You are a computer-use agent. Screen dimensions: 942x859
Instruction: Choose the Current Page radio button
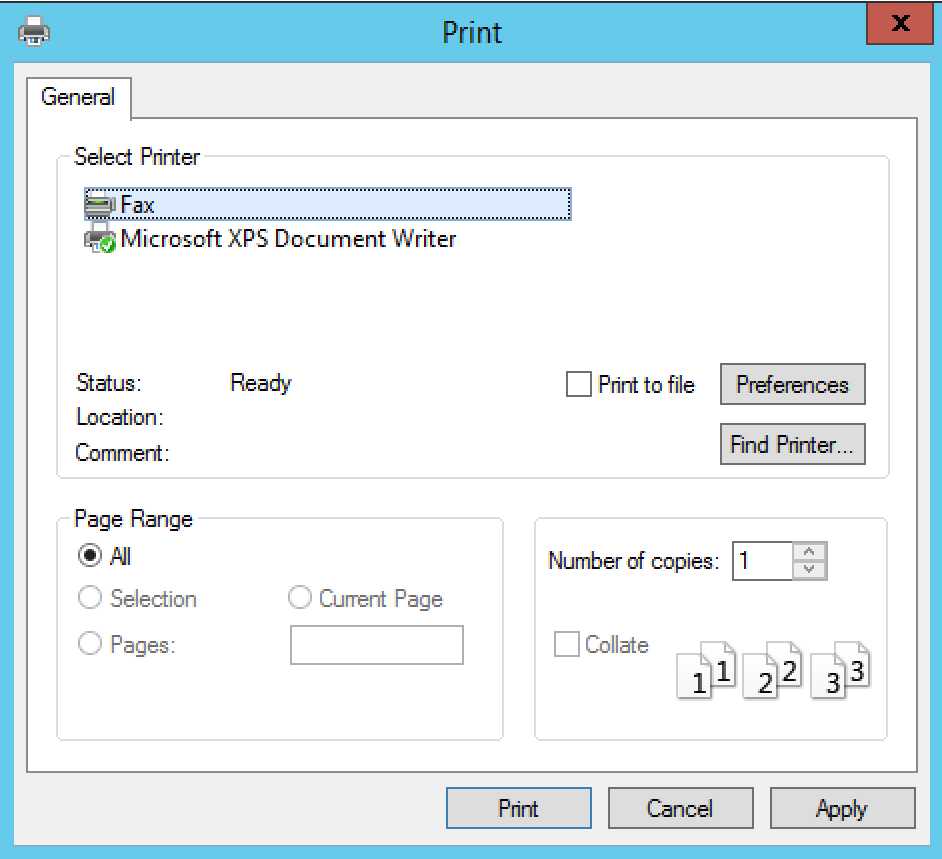point(300,598)
